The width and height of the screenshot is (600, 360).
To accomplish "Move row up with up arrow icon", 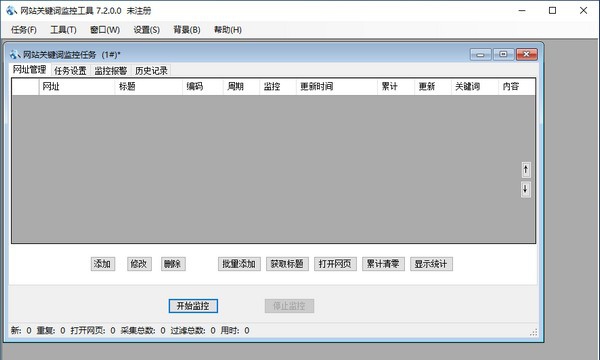I will tap(526, 170).
